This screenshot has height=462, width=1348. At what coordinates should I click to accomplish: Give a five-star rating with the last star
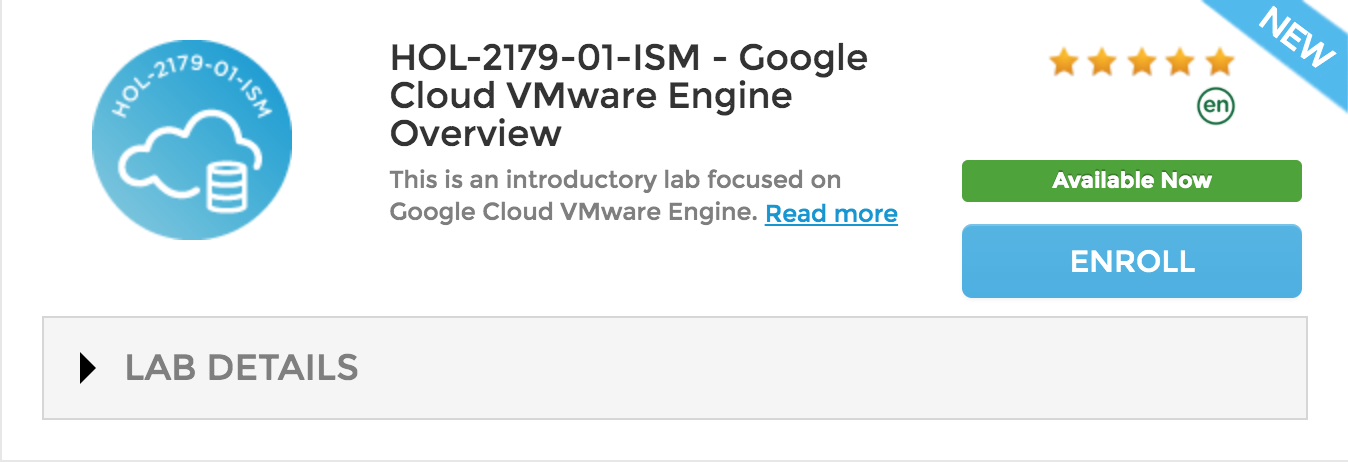point(1219,63)
